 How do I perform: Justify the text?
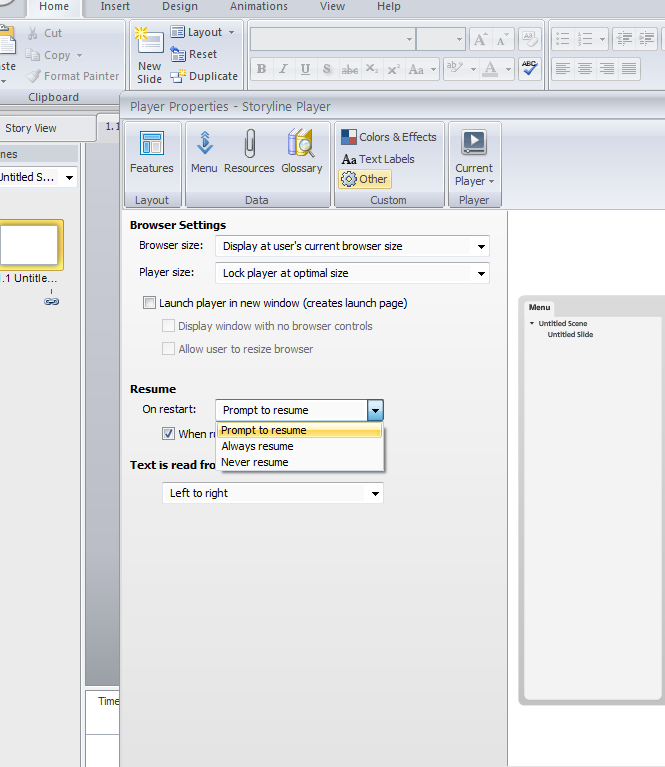pos(629,69)
